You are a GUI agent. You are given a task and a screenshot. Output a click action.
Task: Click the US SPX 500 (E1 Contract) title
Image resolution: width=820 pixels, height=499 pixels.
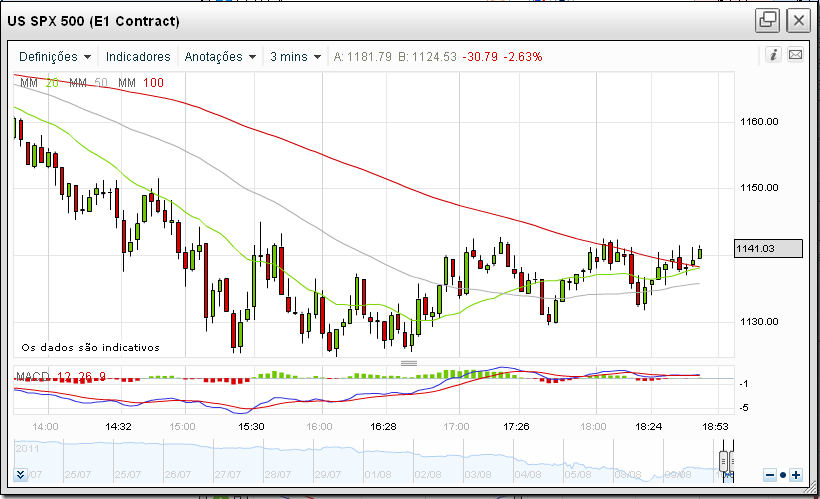[x=94, y=21]
